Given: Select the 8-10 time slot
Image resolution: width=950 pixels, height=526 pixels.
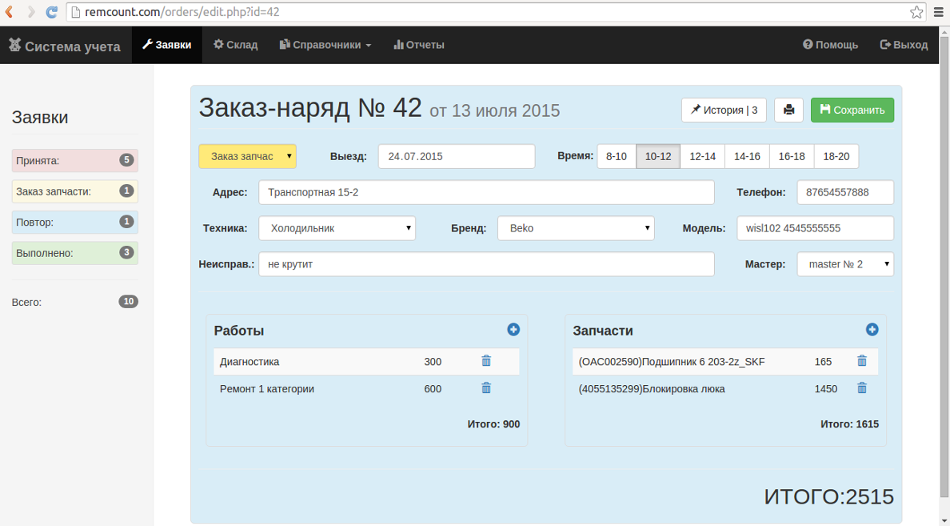Looking at the screenshot, I should [x=616, y=156].
